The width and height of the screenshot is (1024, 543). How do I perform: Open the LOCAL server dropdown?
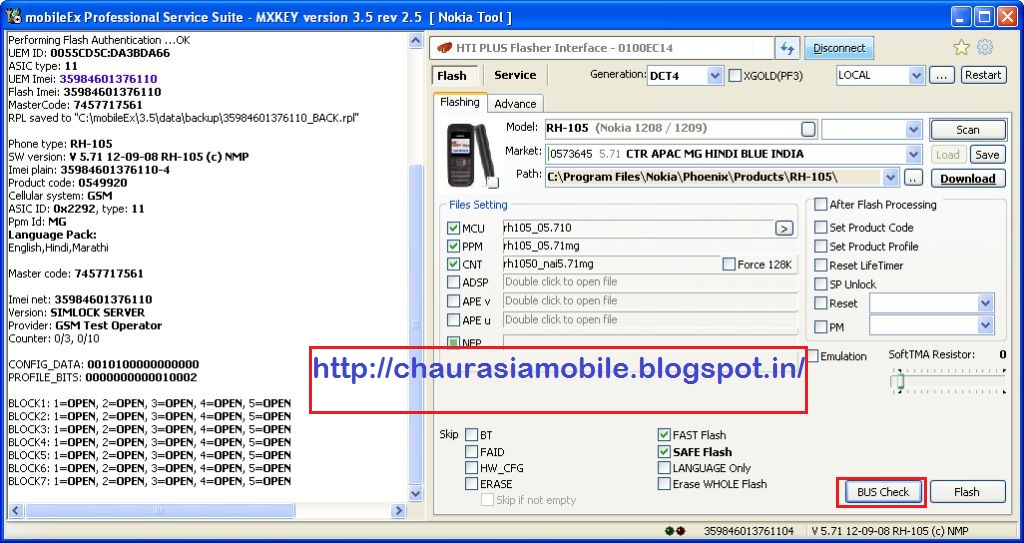[916, 75]
